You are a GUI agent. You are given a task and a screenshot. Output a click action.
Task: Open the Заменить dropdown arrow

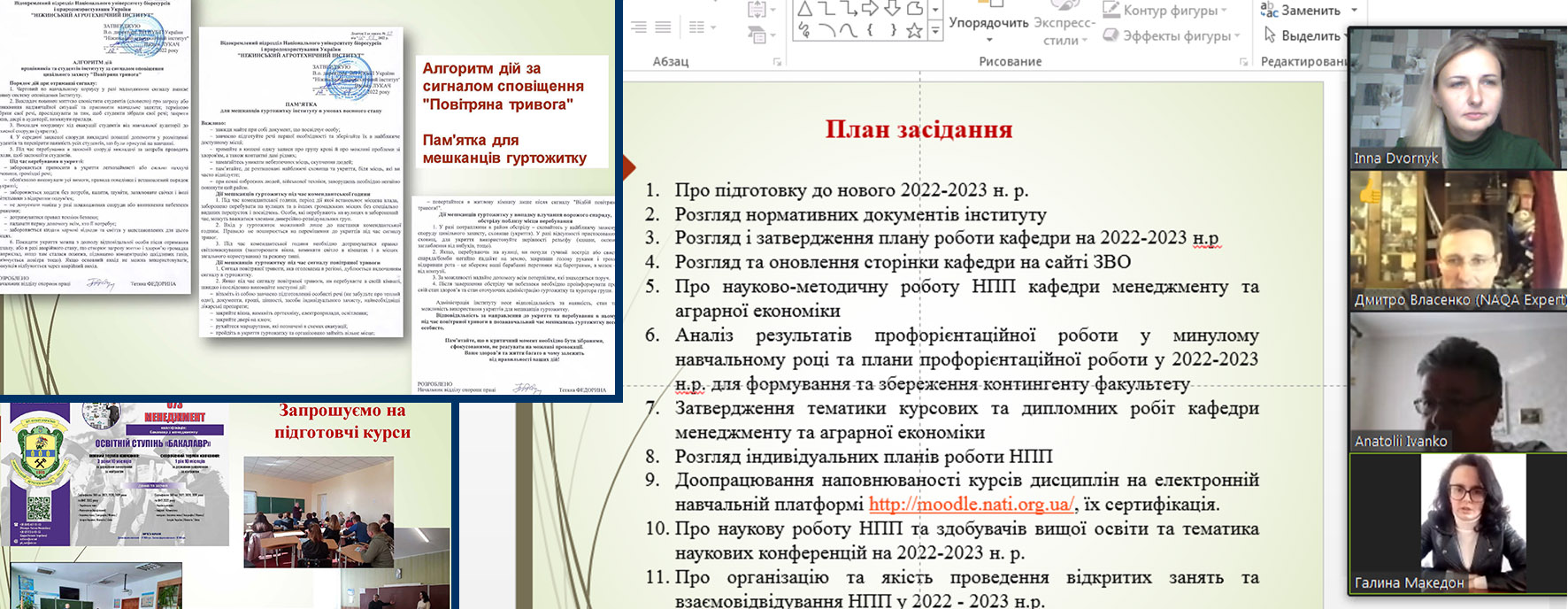[1354, 11]
